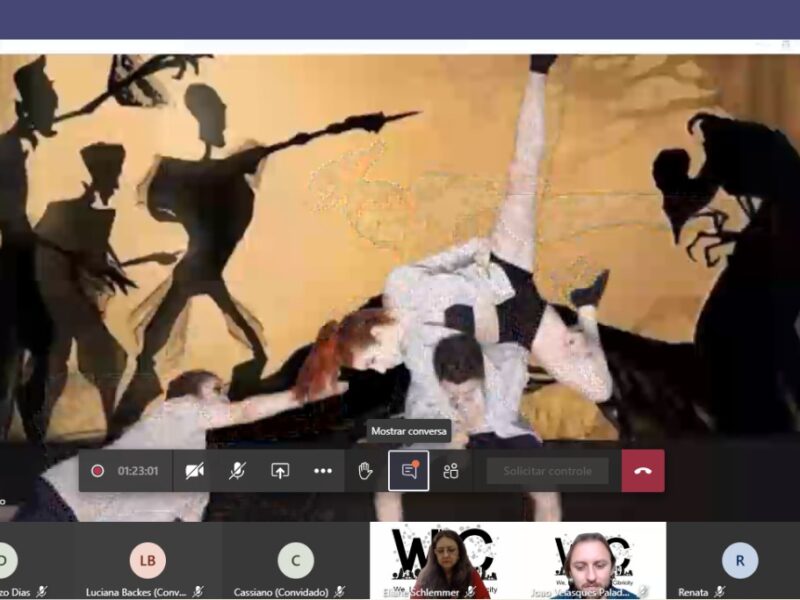Click the Solicitar controle button
Viewport: 800px width, 600px height.
(547, 471)
